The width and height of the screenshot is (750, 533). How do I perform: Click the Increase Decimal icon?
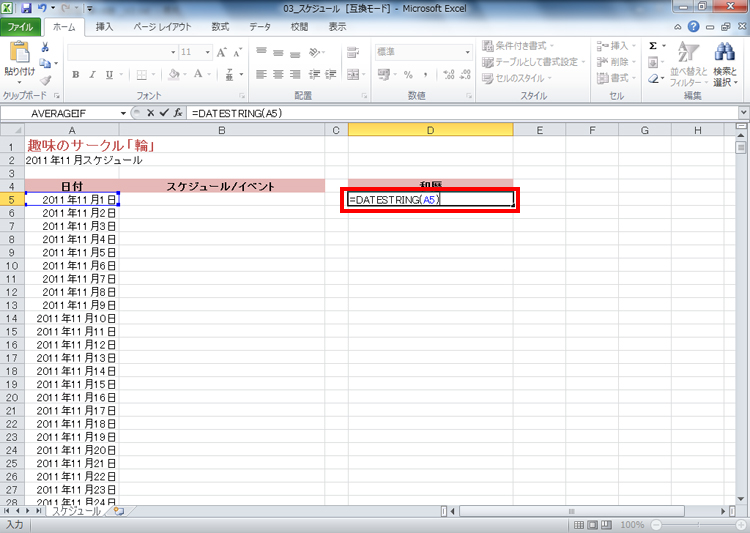[449, 74]
